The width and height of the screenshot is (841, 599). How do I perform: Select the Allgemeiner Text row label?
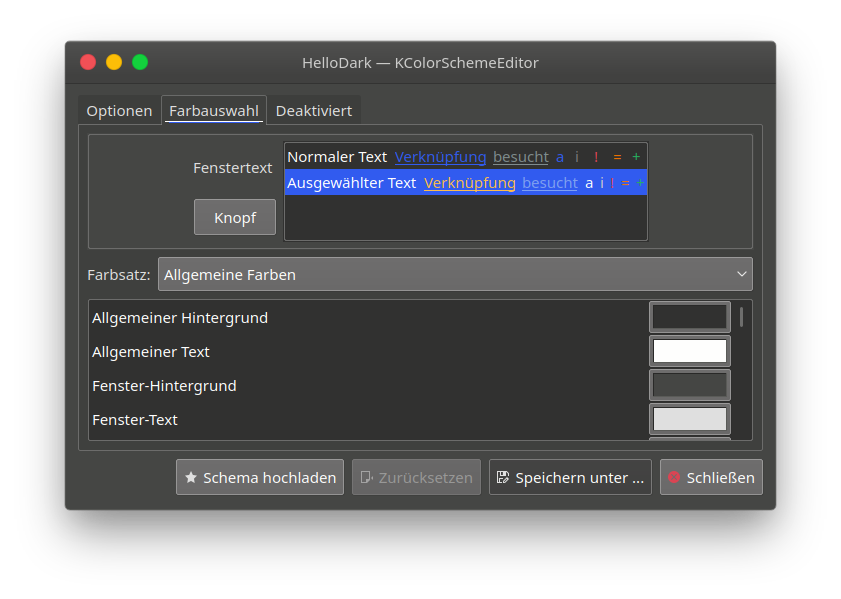pyautogui.click(x=151, y=352)
